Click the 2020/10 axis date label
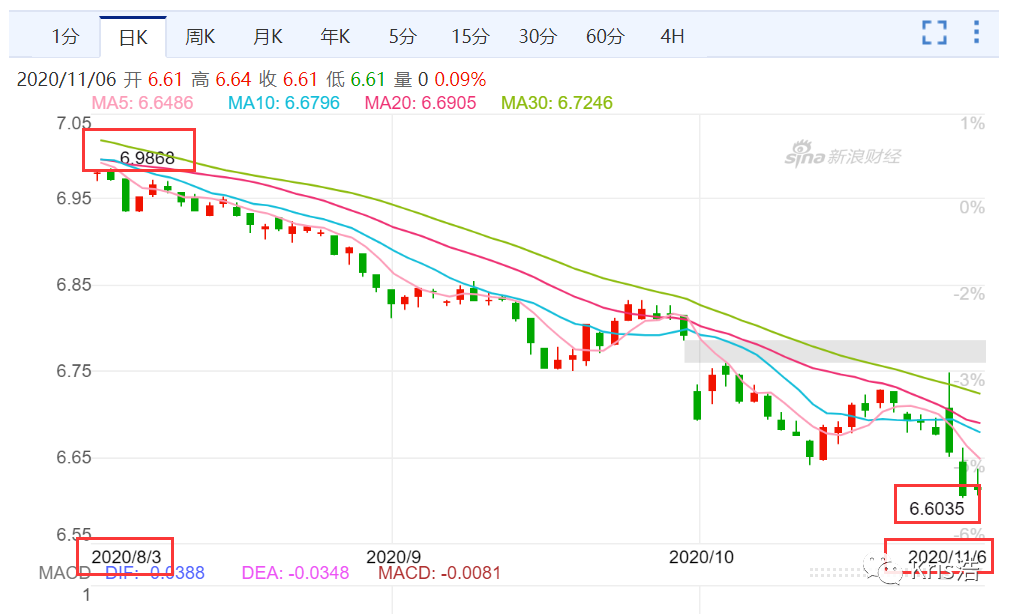This screenshot has height=614, width=1012. coord(701,557)
